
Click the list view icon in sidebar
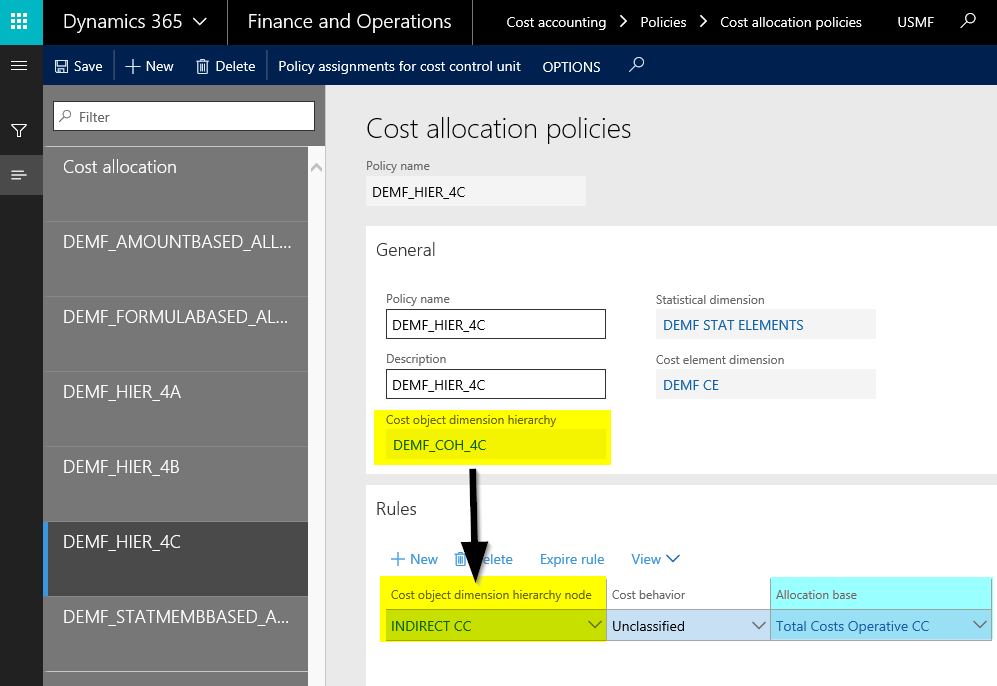point(18,175)
